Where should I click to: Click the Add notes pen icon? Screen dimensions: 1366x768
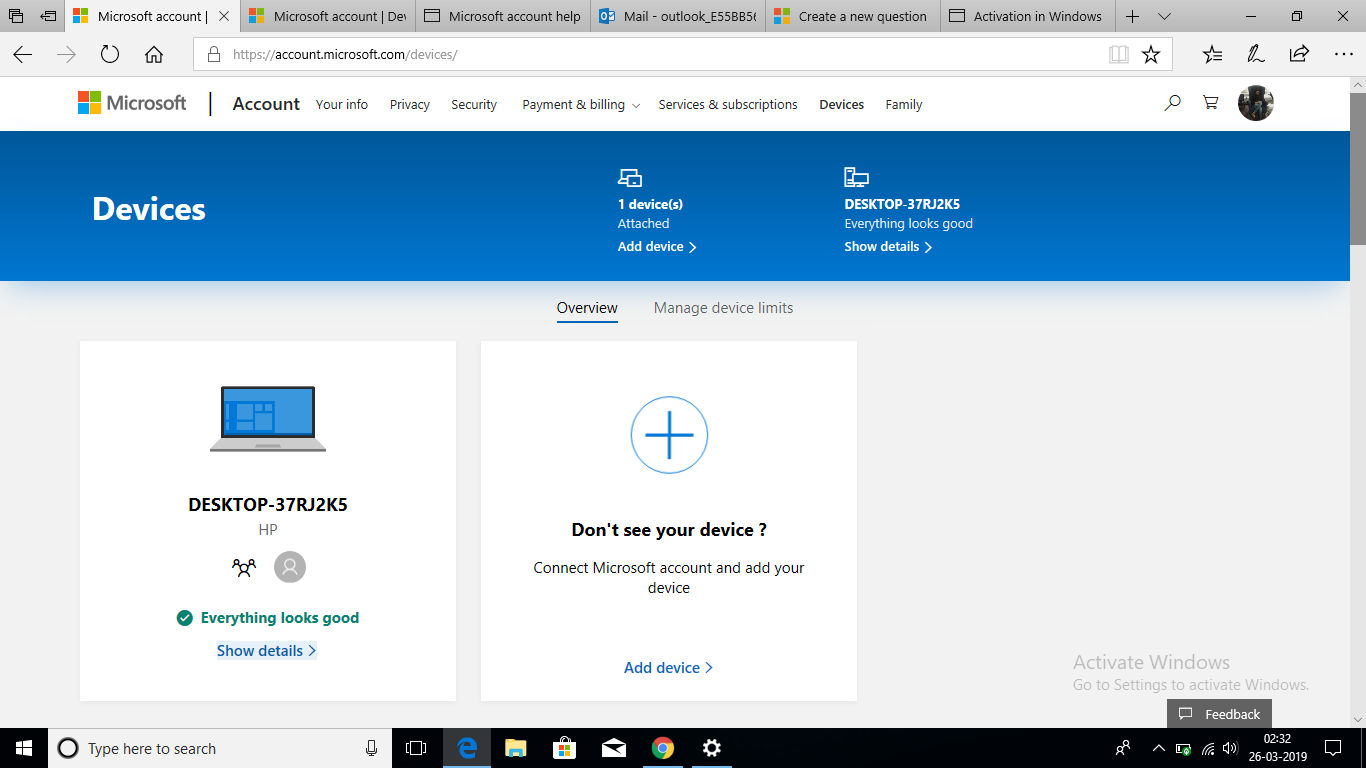point(1255,55)
